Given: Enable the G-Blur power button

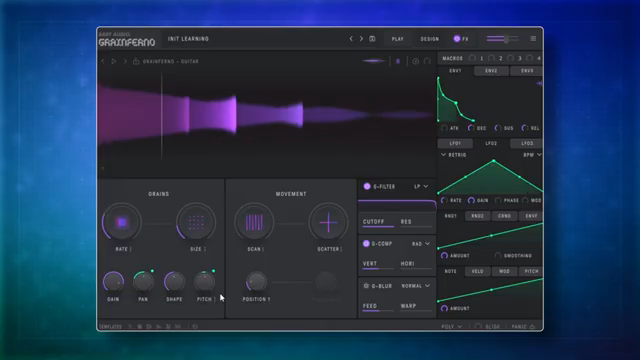Looking at the screenshot, I should pyautogui.click(x=366, y=286).
